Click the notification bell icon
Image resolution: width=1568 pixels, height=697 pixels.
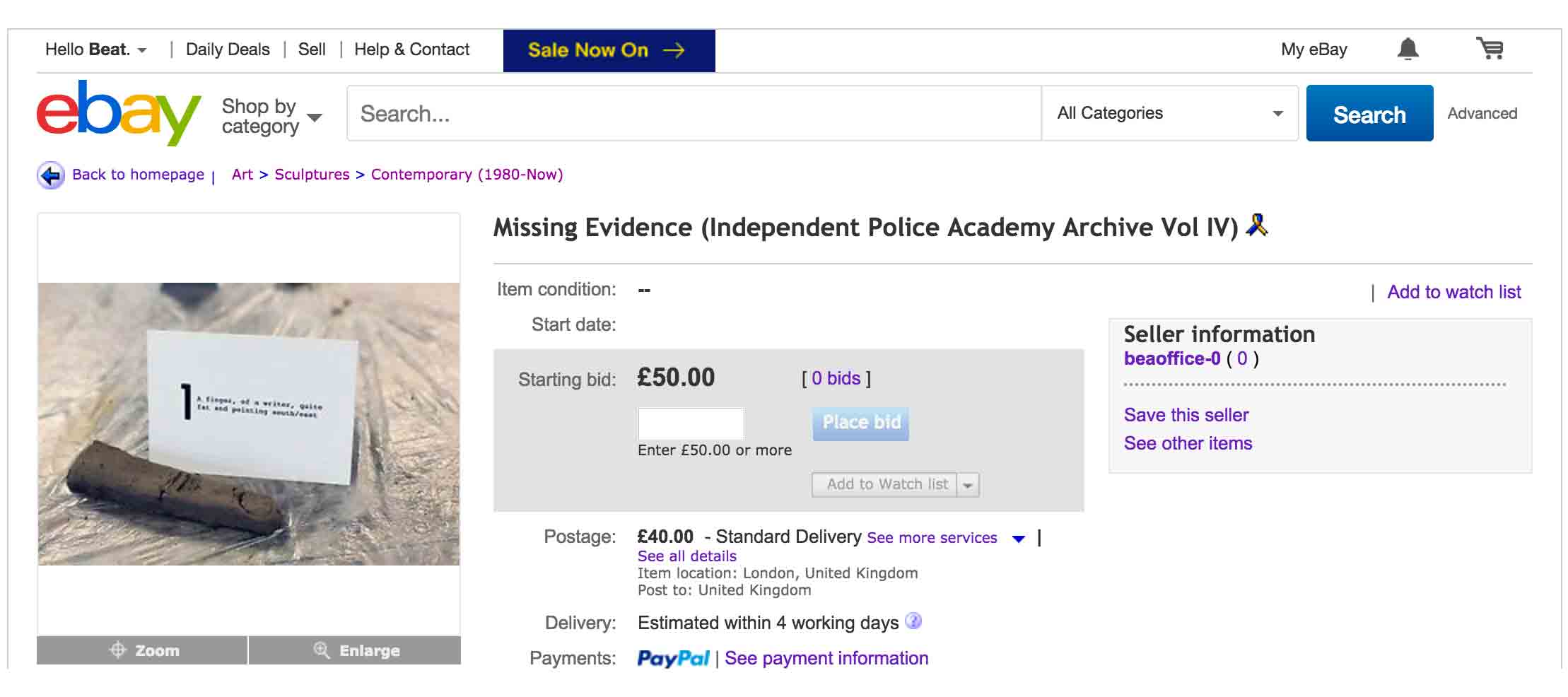1408,49
